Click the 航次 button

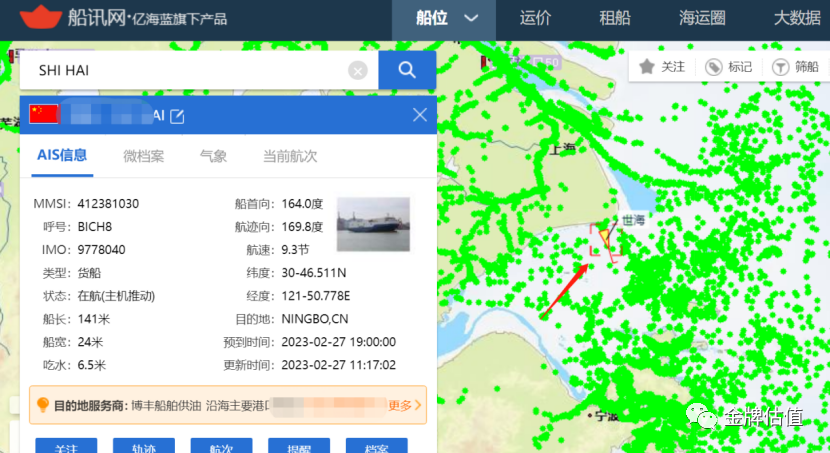[221, 446]
